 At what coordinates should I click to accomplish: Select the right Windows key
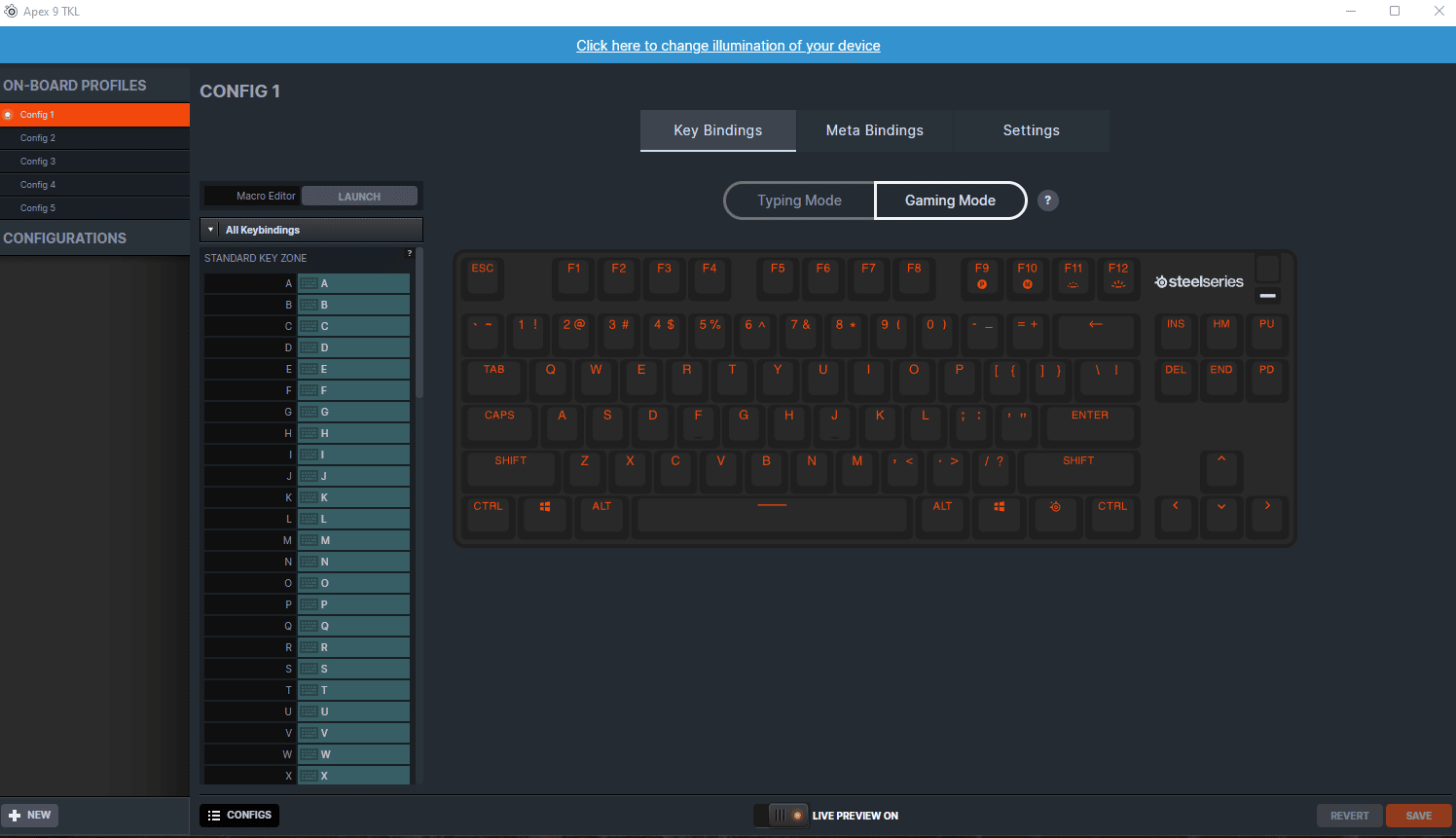pyautogui.click(x=999, y=516)
